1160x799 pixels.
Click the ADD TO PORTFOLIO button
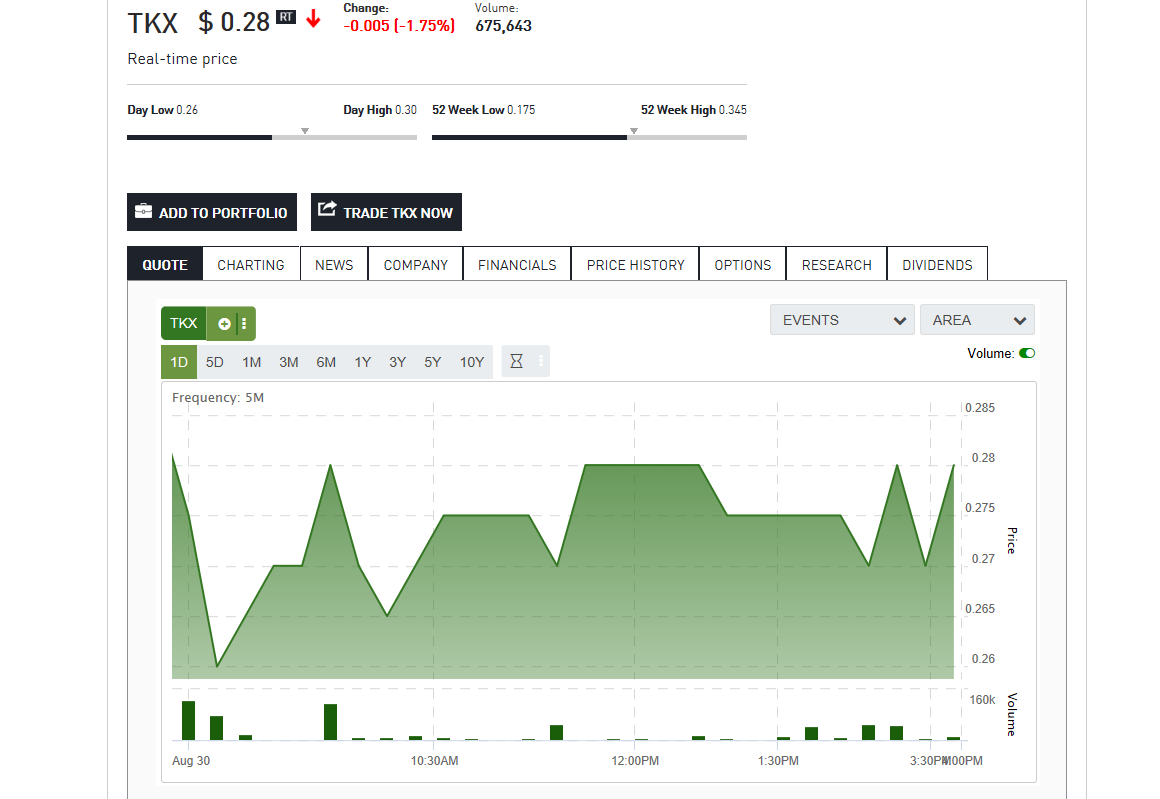coord(211,211)
